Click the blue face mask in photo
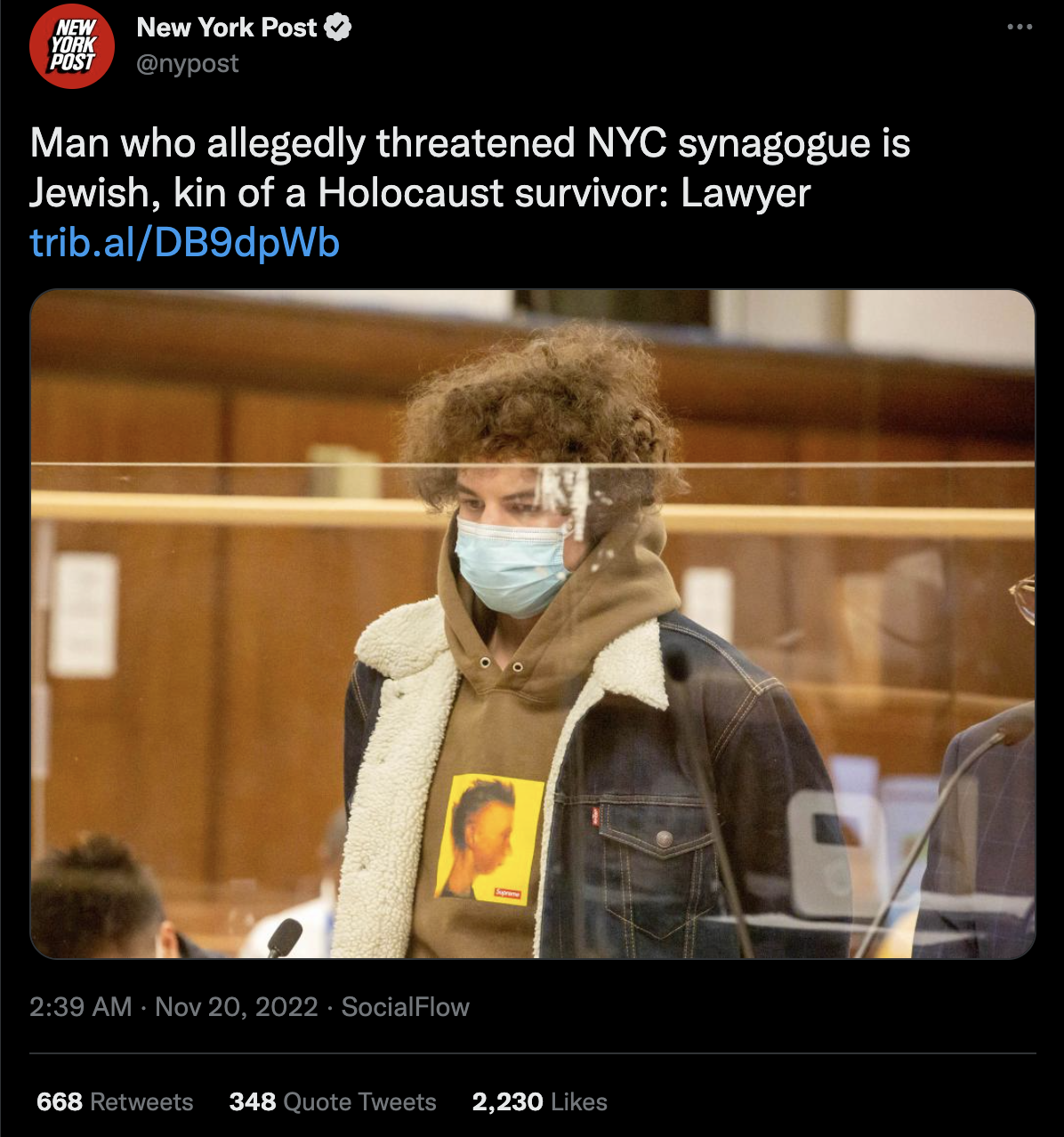The height and width of the screenshot is (1137, 1064). click(x=513, y=566)
